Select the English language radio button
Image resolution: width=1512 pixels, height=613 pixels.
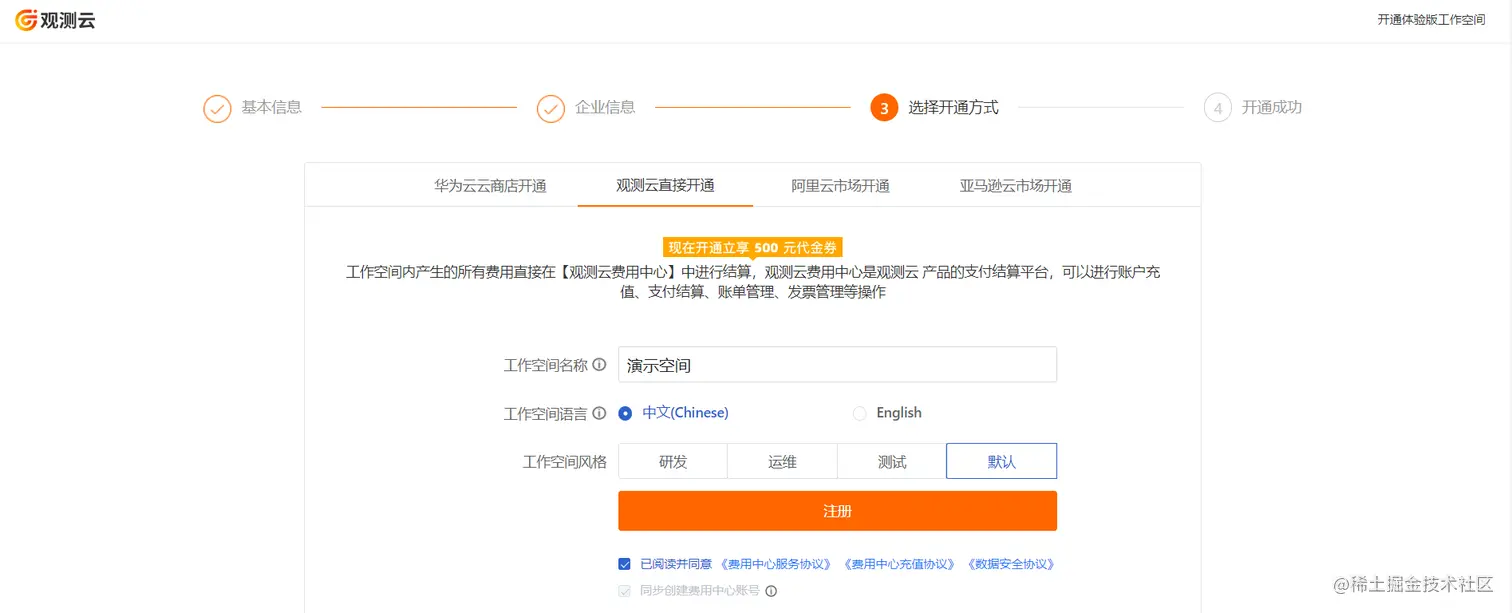point(859,413)
